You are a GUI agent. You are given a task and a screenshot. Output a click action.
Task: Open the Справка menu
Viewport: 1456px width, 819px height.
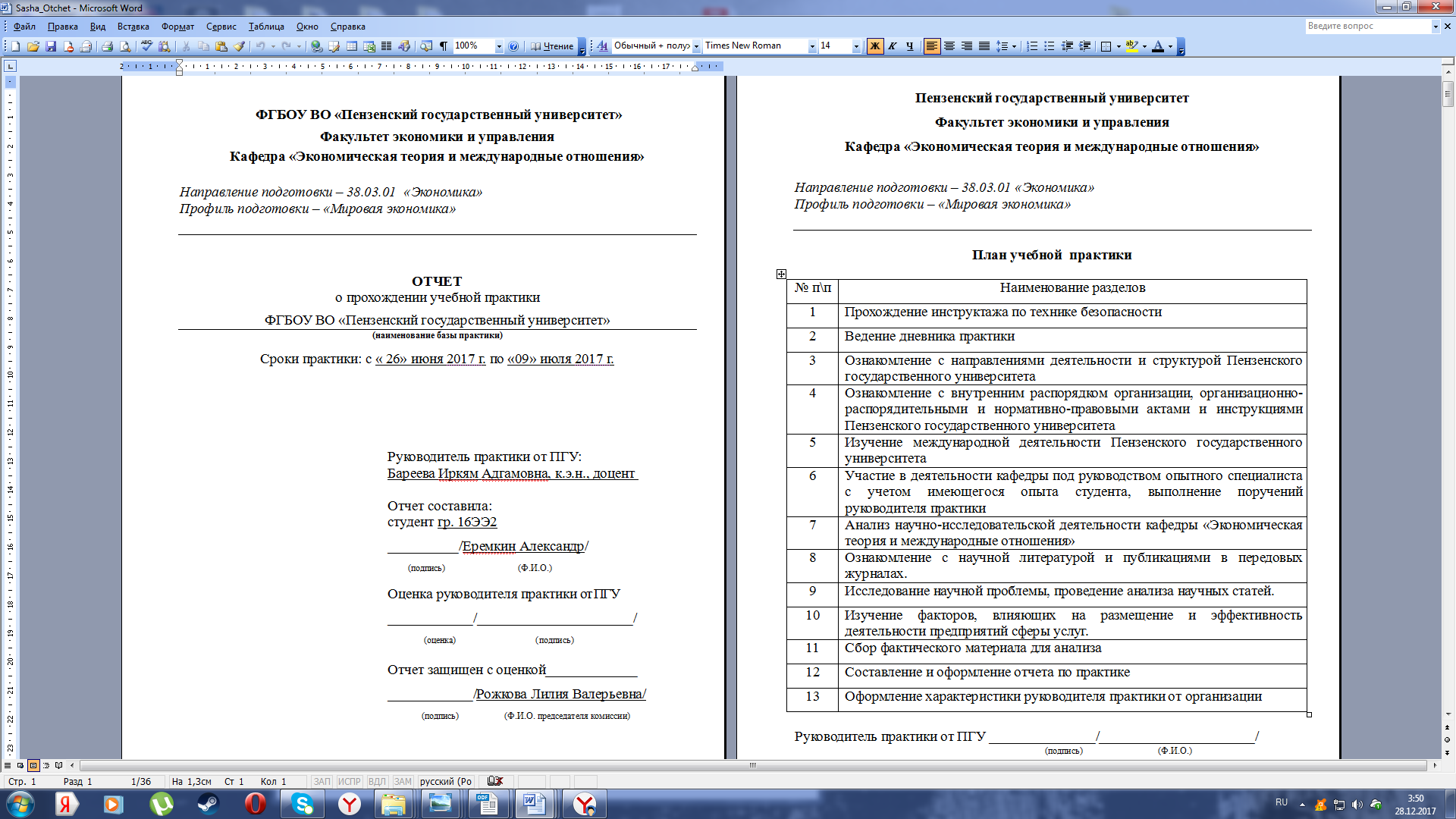tap(347, 27)
